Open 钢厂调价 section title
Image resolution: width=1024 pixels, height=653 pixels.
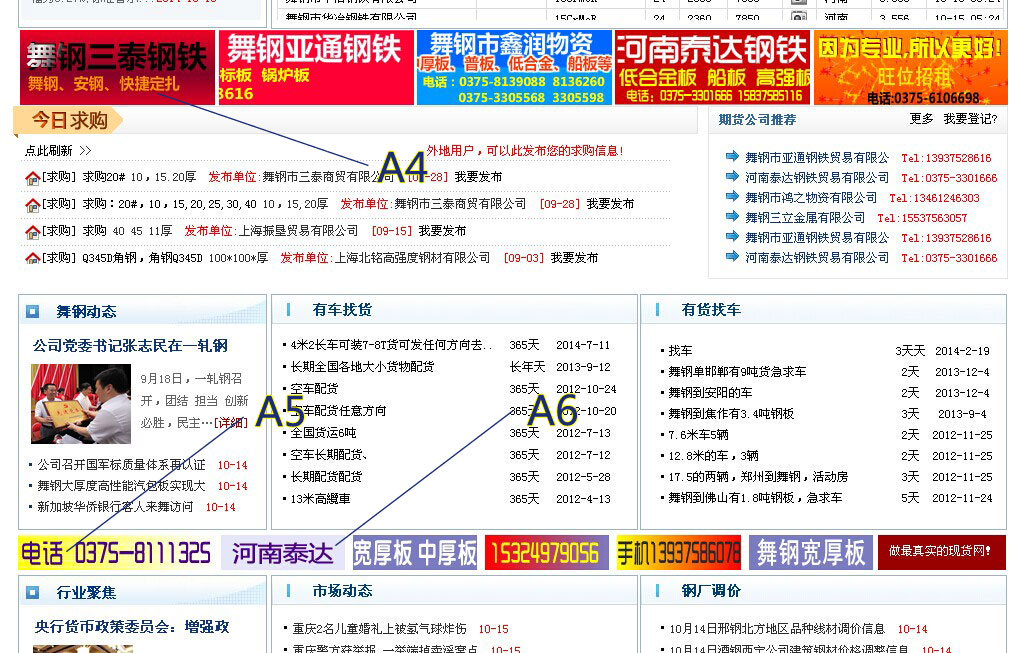click(x=711, y=590)
